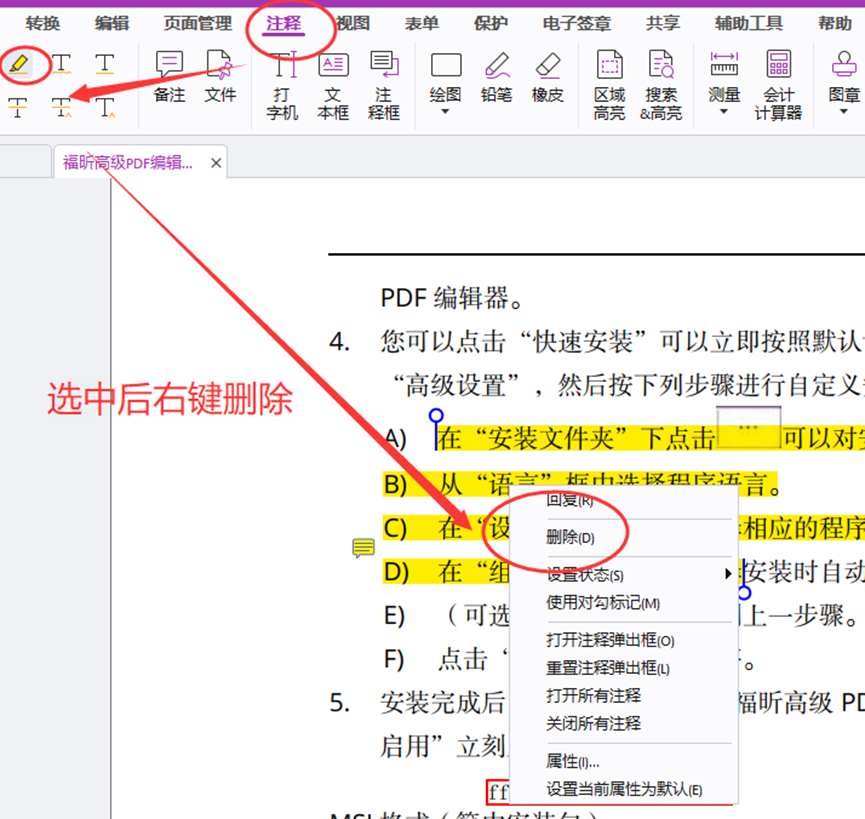
Task: Attach a 文件 file annotation
Action: coord(220,76)
